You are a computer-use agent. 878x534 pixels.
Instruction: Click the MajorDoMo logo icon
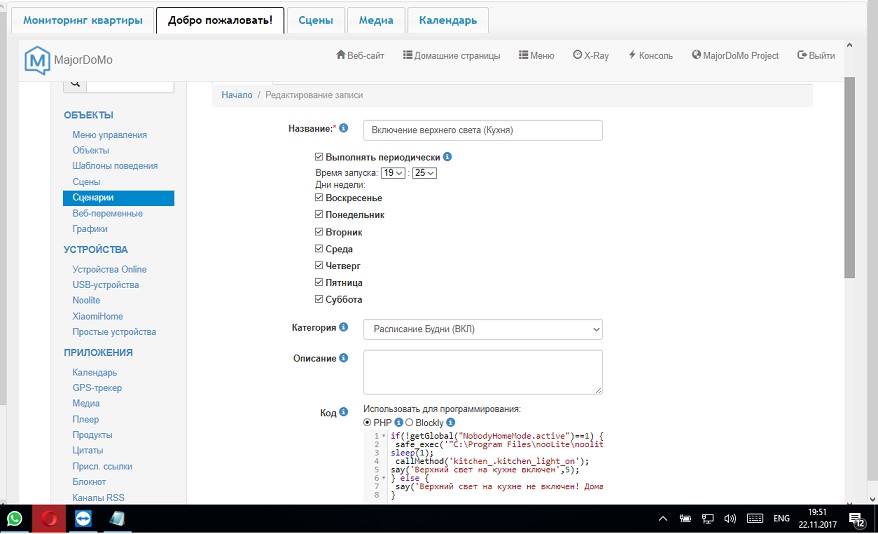37,60
